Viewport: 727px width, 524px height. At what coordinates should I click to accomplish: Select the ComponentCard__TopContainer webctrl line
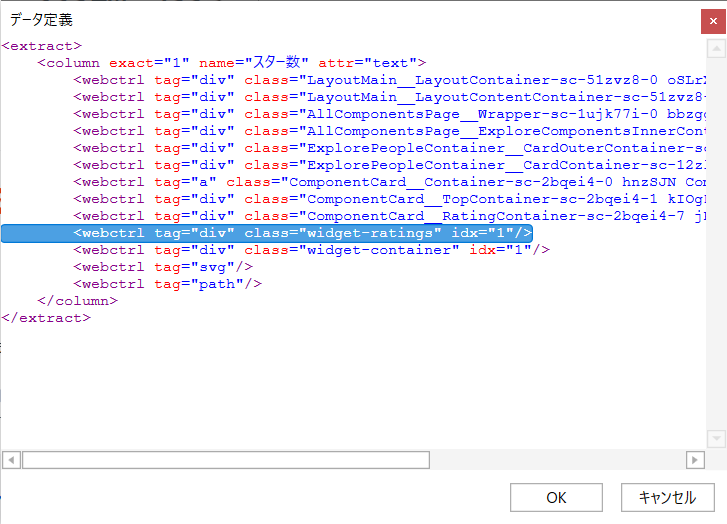[x=389, y=199]
